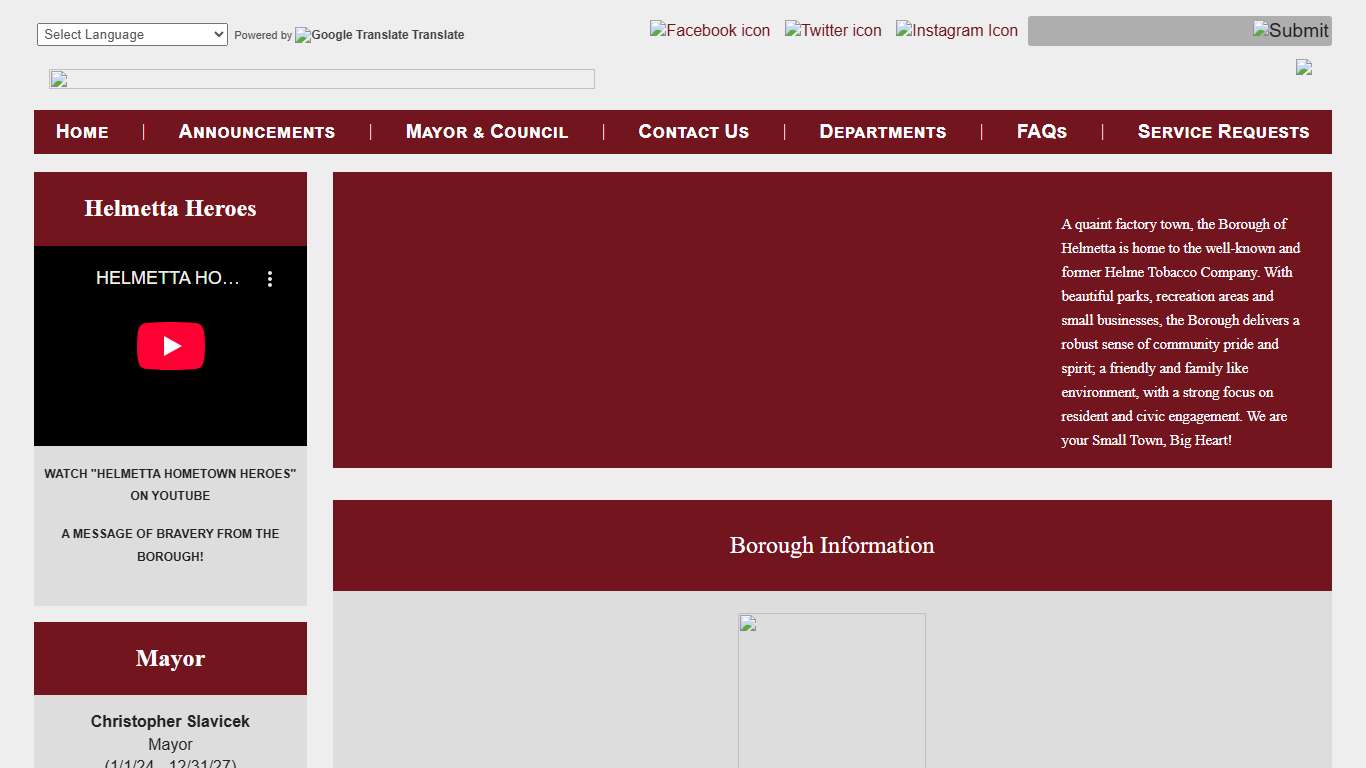Open the Departments menu
Screen dimensions: 1366x768
tap(883, 132)
